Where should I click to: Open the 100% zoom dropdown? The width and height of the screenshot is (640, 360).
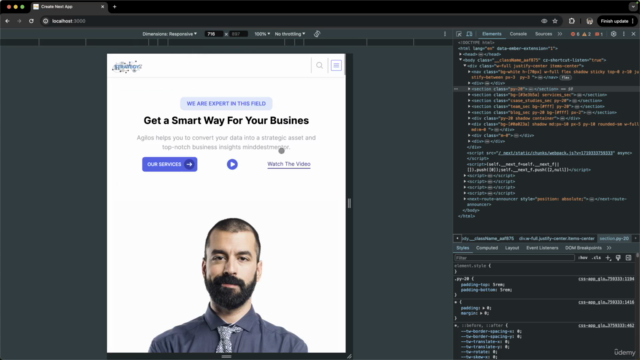pyautogui.click(x=262, y=34)
